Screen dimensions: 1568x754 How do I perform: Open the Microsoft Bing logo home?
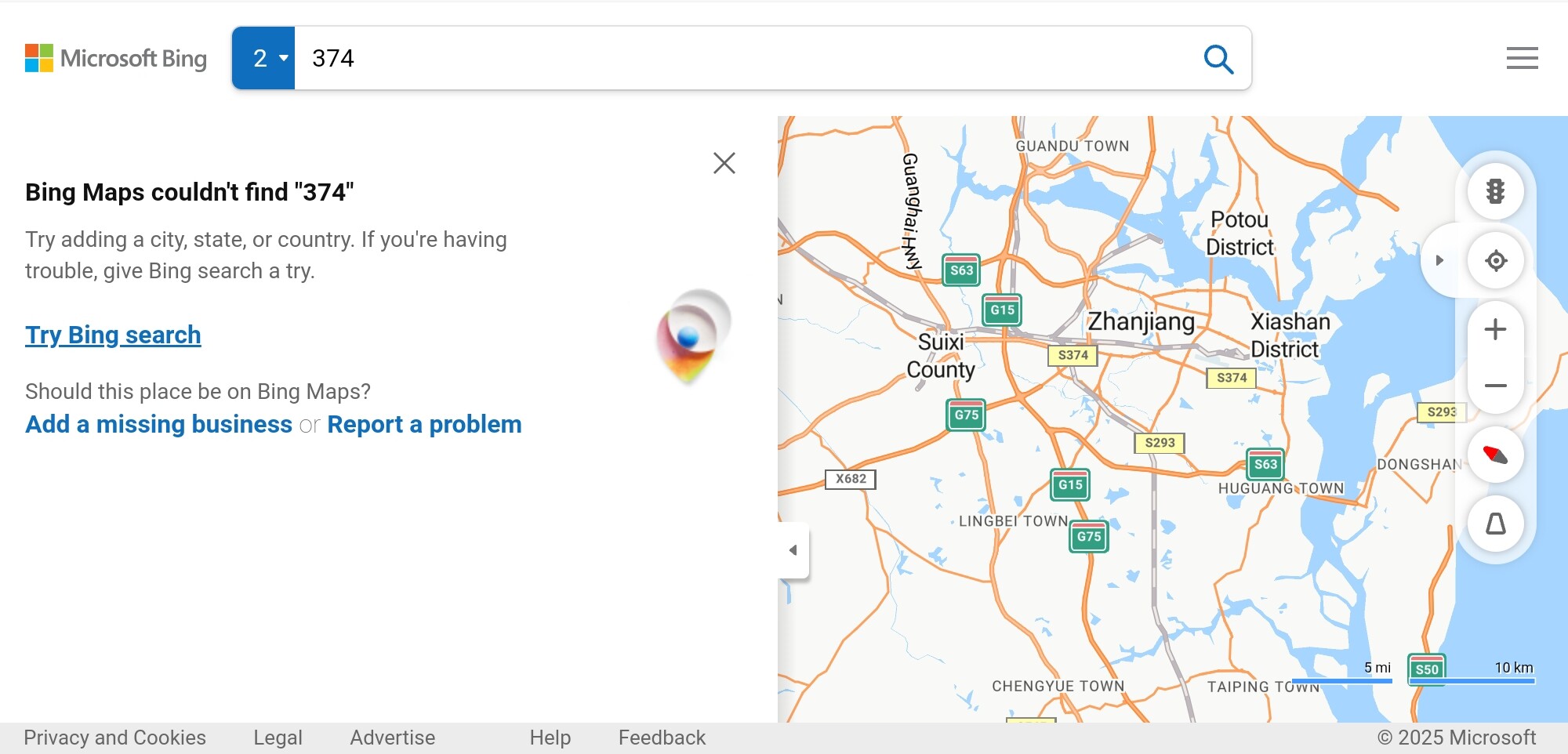point(116,58)
